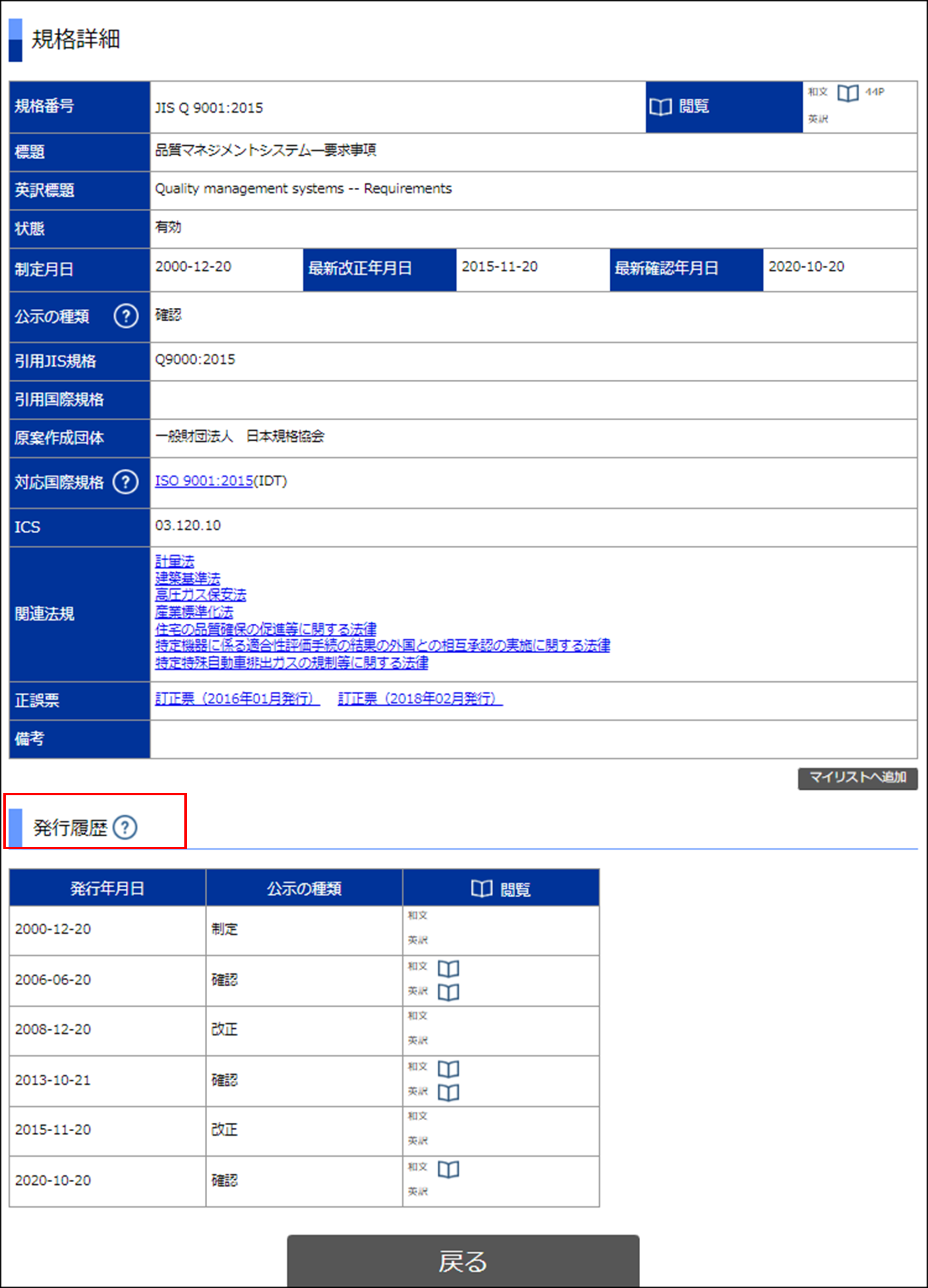Viewport: 928px width, 1288px height.
Task: Open 訂正票 (2016年01月発行) errata link
Action: 237,699
